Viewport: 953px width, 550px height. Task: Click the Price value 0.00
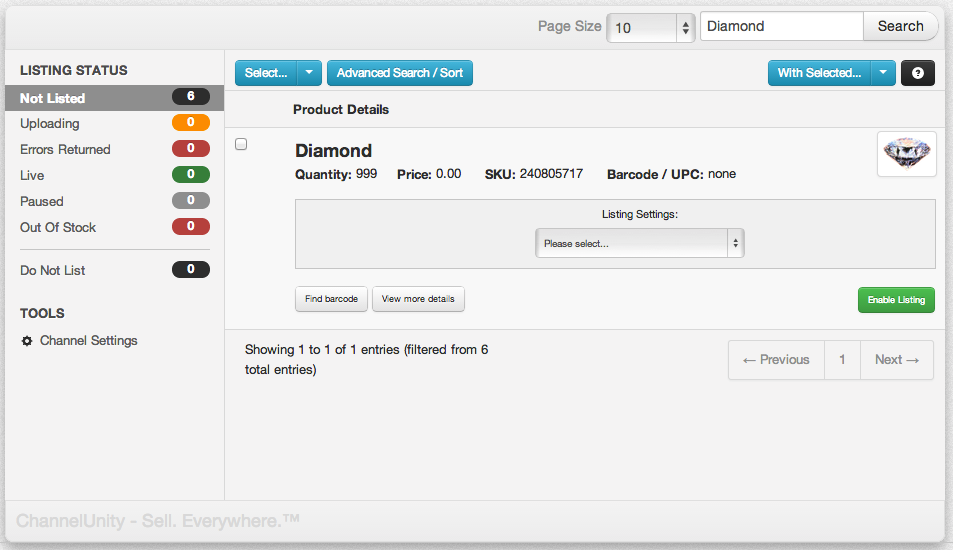[x=449, y=174]
